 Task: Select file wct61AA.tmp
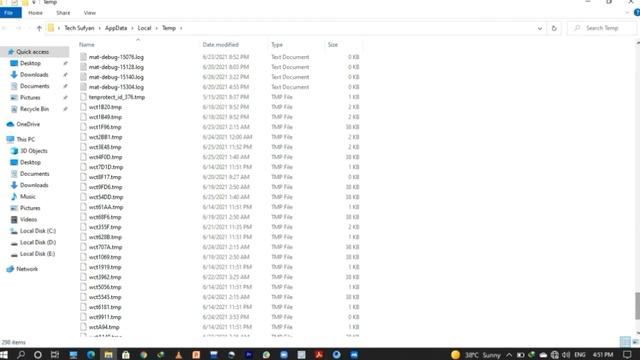point(106,207)
